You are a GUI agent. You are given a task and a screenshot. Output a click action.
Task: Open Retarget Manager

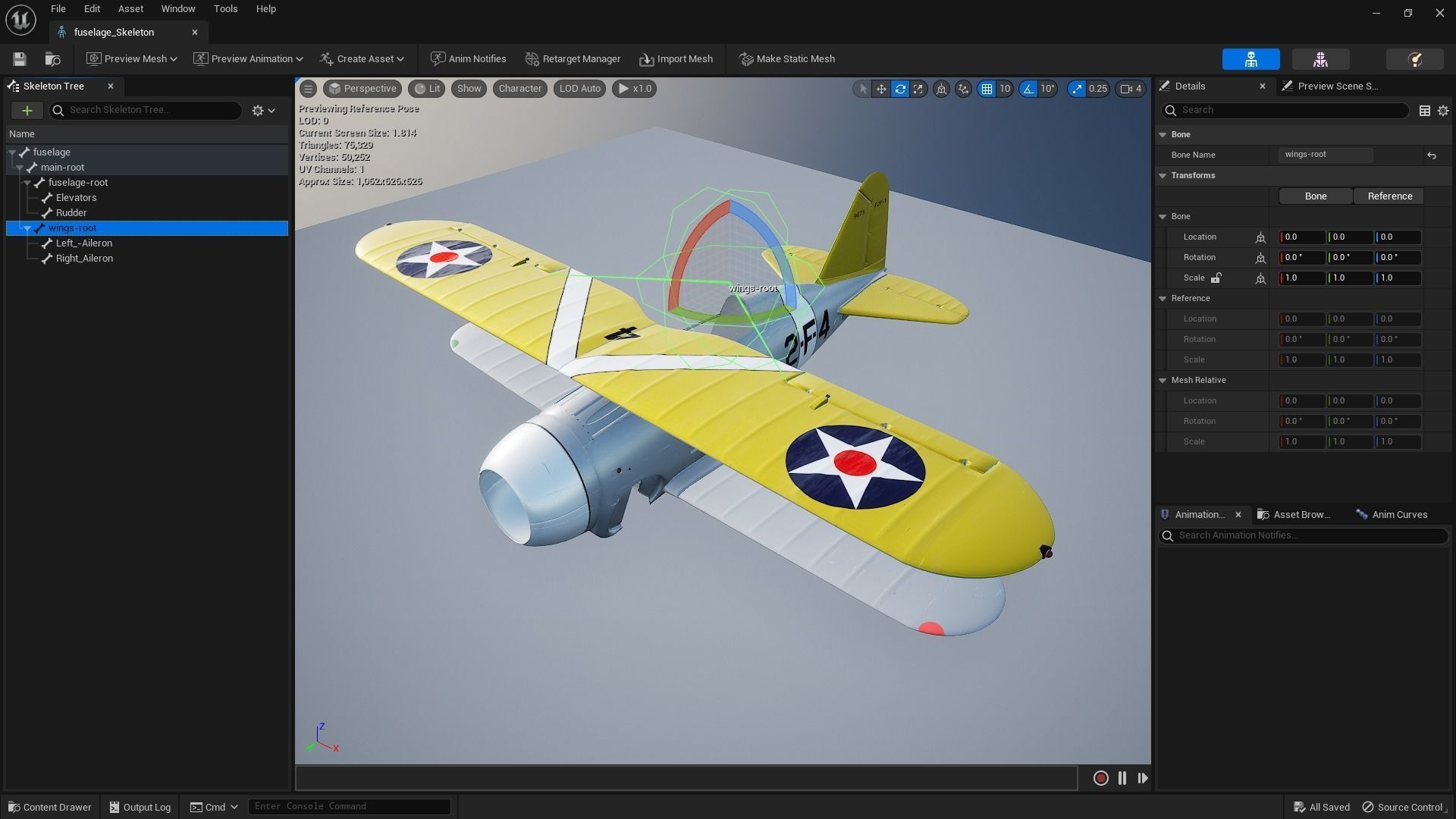point(573,59)
